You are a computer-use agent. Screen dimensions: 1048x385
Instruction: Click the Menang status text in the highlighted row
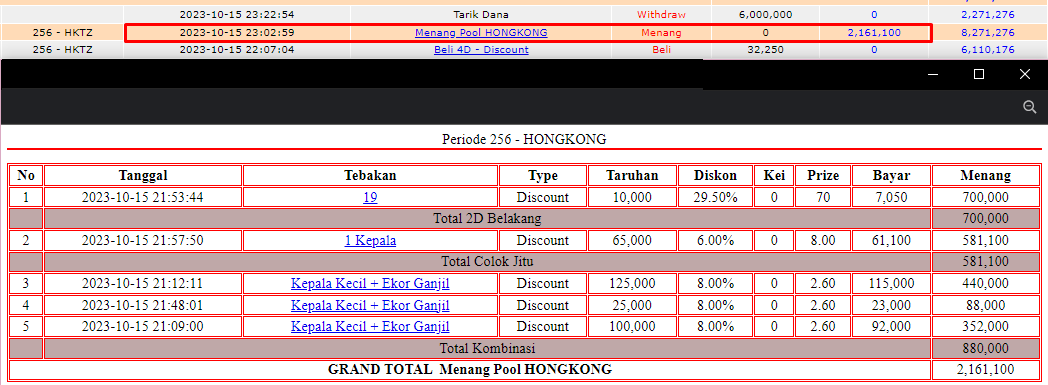coord(661,32)
